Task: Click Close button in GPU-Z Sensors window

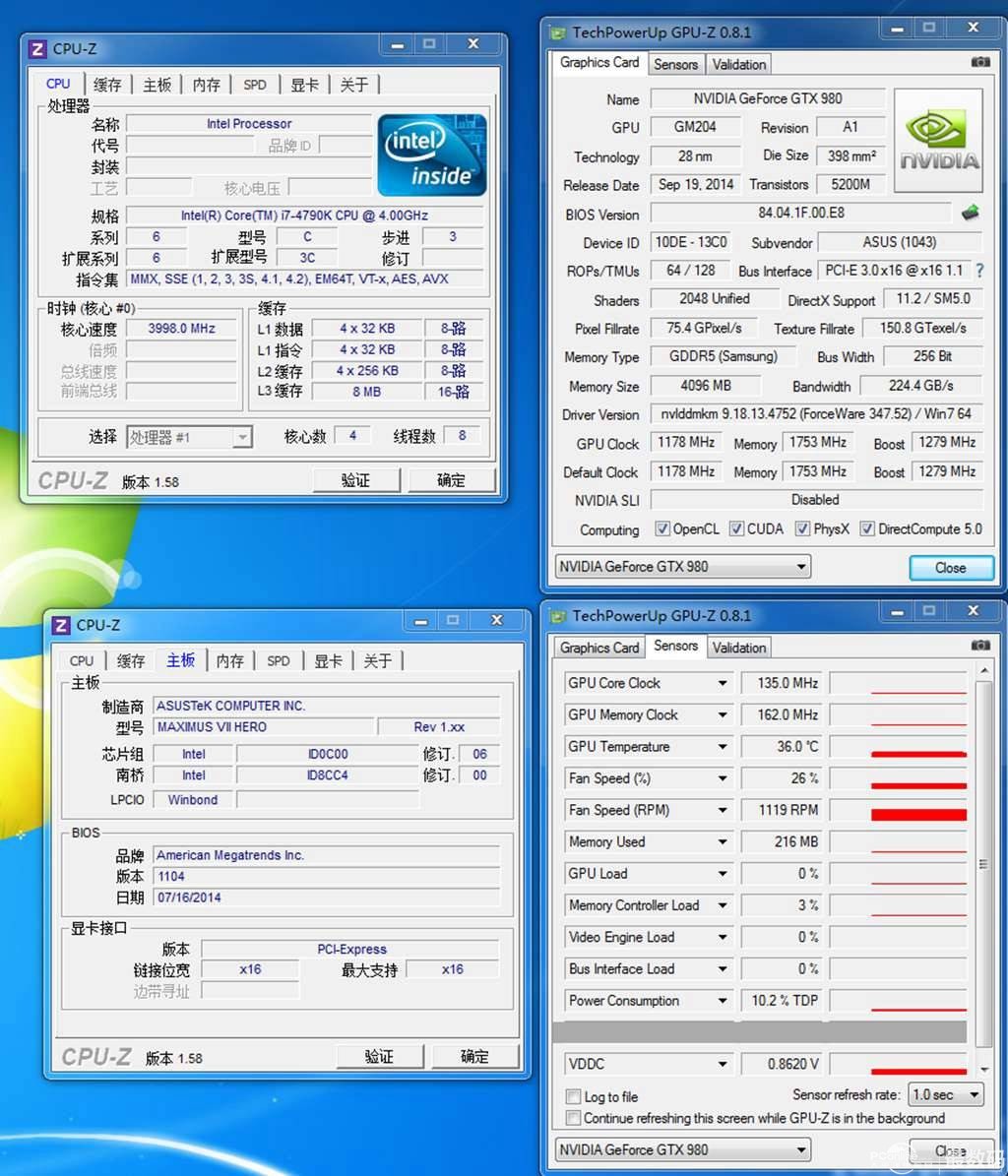Action: pos(951,1150)
